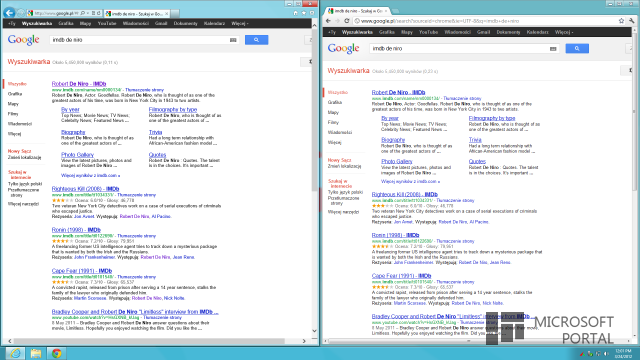This screenshot has height=360, width=640.
Task: Go back in Chrome
Action: [329, 21]
